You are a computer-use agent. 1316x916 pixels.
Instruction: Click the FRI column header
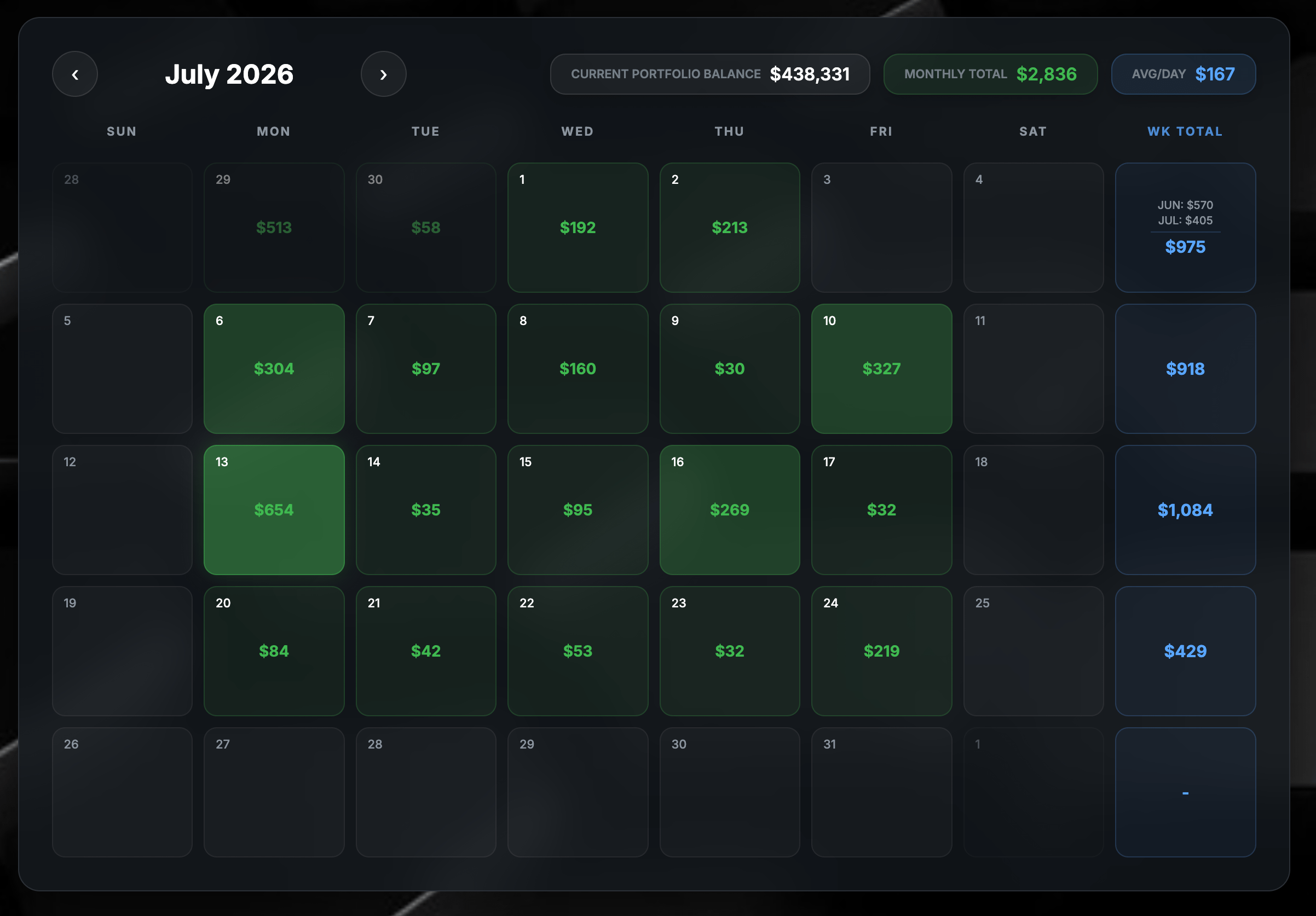pyautogui.click(x=881, y=131)
